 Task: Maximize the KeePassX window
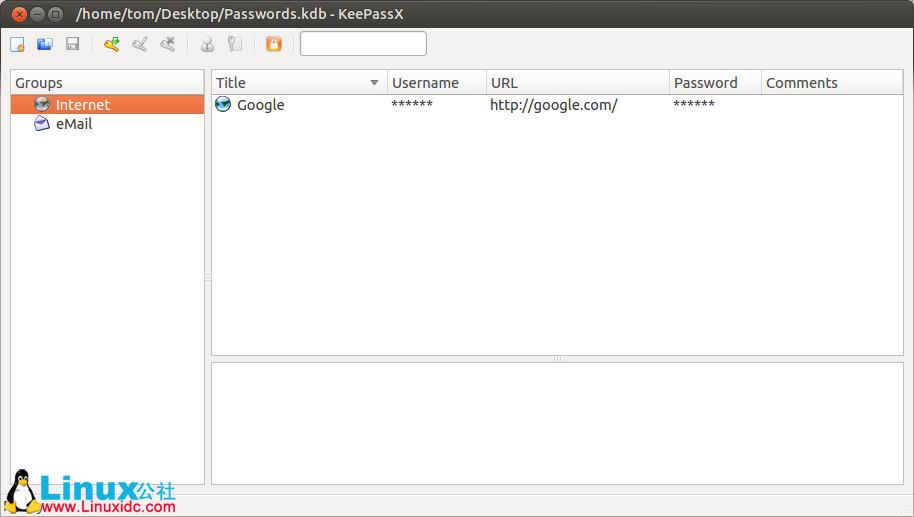(x=55, y=14)
